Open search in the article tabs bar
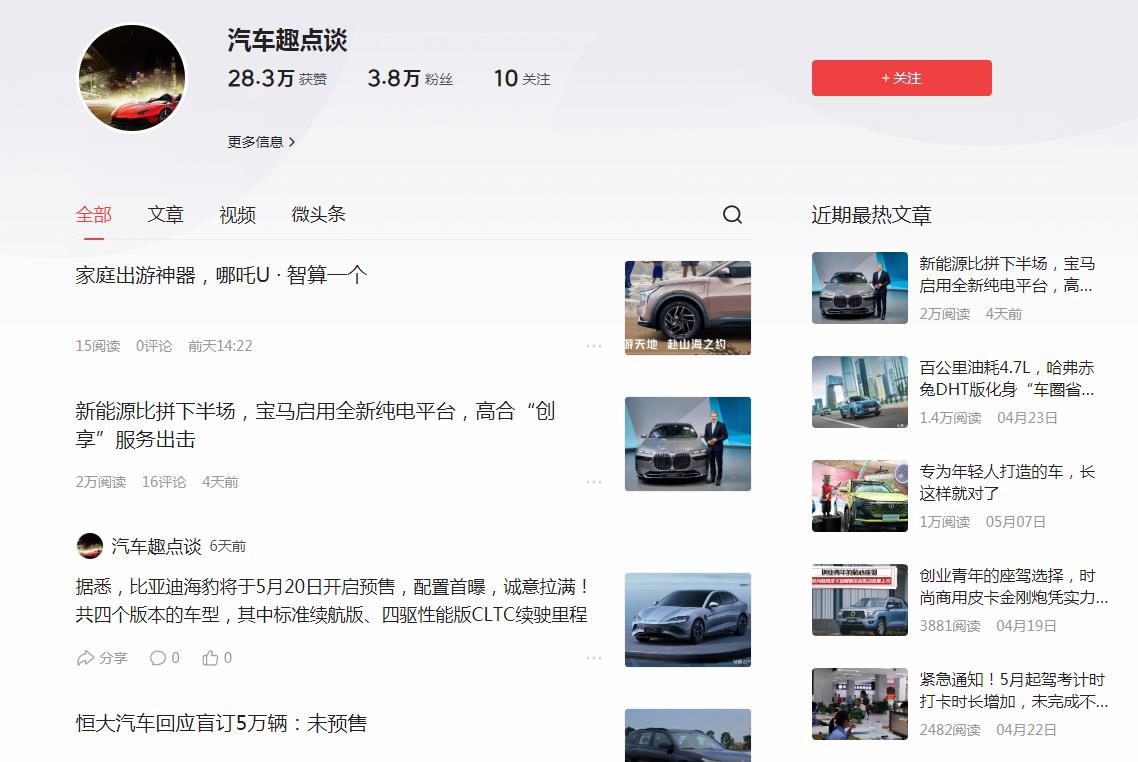 pos(732,215)
